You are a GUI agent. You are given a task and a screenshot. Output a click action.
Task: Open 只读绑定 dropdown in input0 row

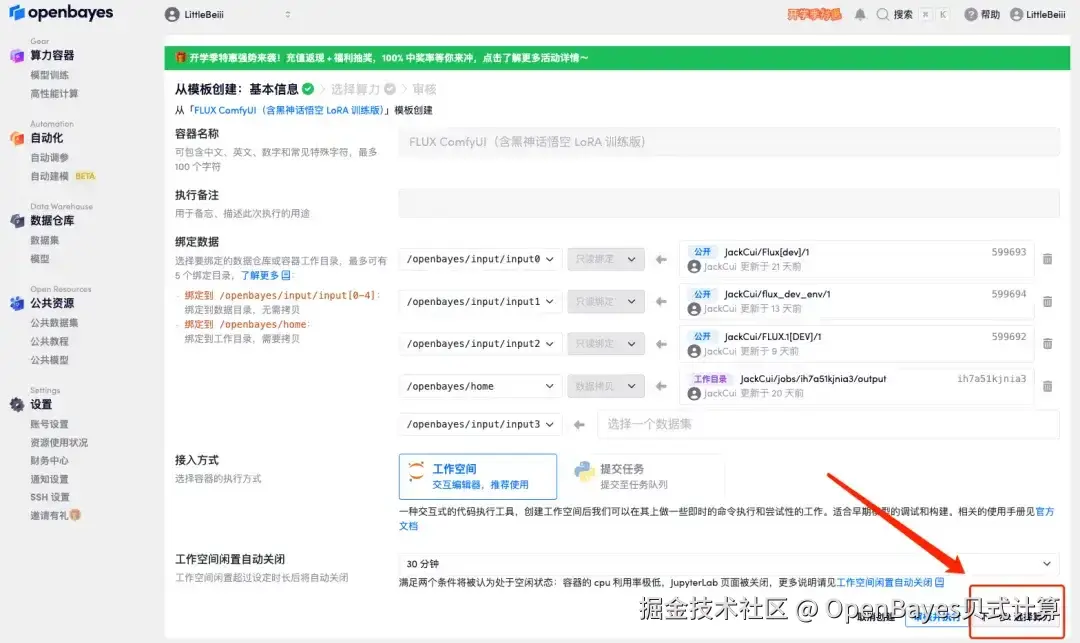click(x=606, y=260)
